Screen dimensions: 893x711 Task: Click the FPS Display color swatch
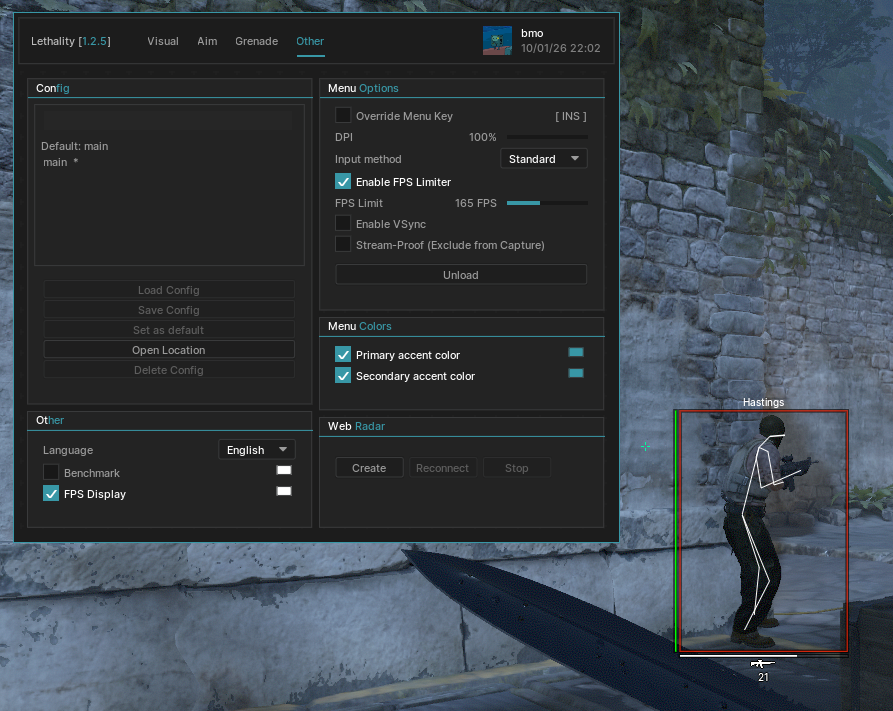[x=284, y=491]
